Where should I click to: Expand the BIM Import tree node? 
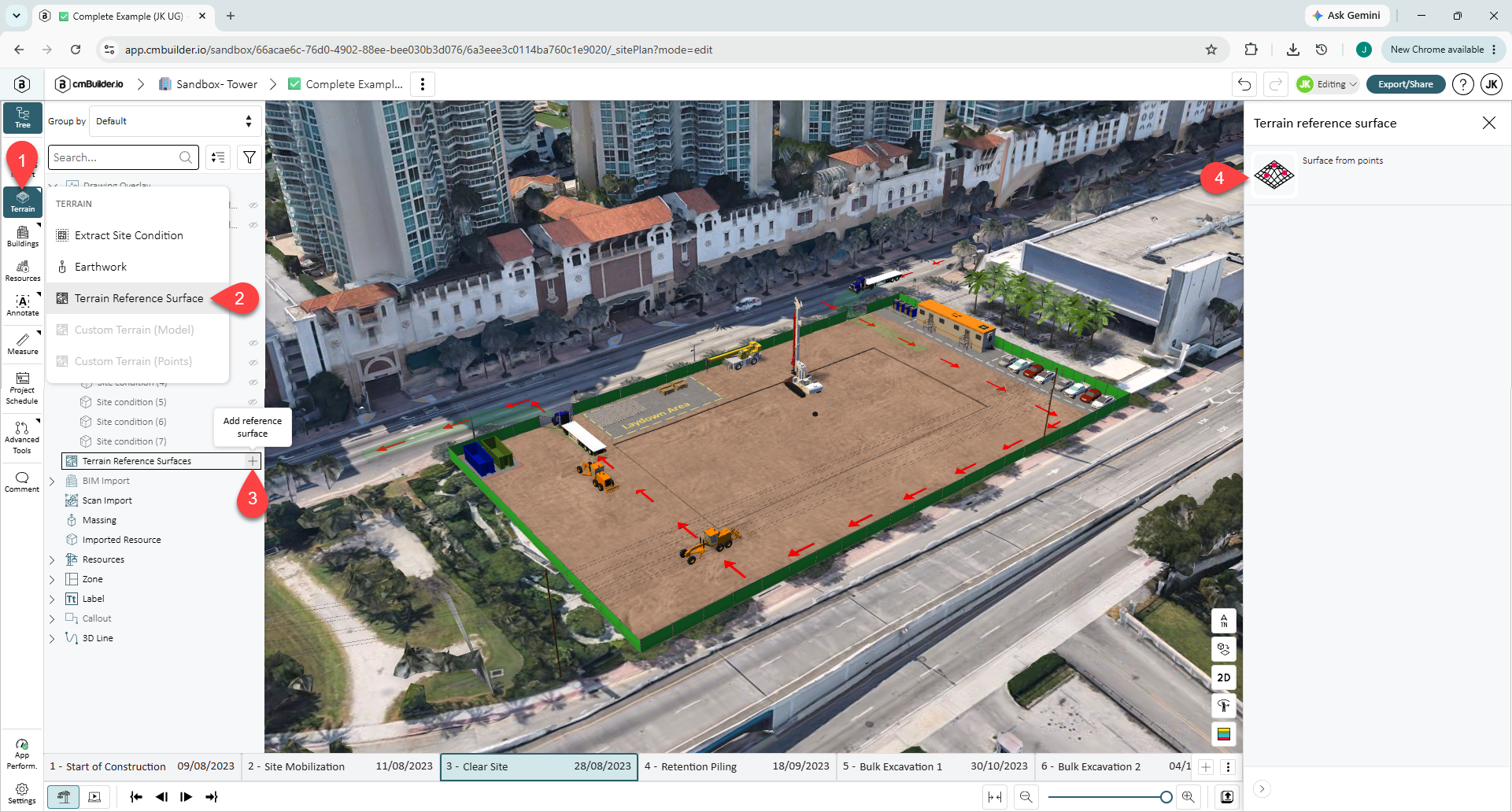pos(52,481)
